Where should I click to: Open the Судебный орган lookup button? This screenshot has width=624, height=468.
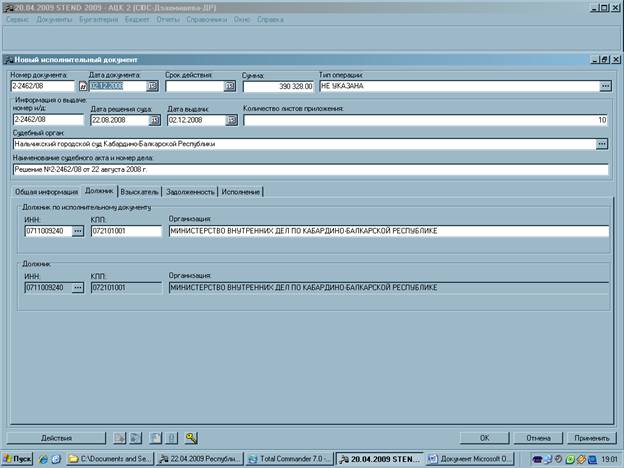click(x=602, y=144)
